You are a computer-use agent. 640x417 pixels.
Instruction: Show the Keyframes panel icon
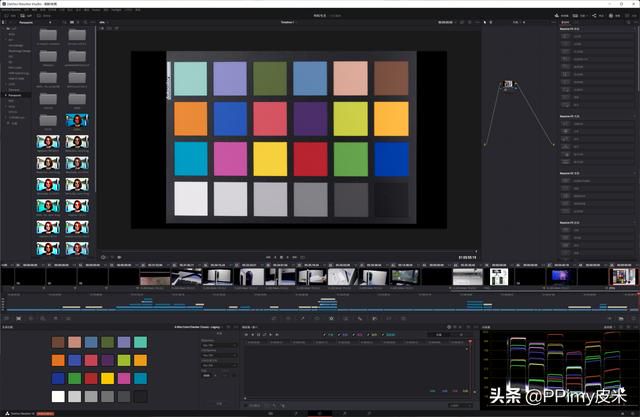coord(609,318)
